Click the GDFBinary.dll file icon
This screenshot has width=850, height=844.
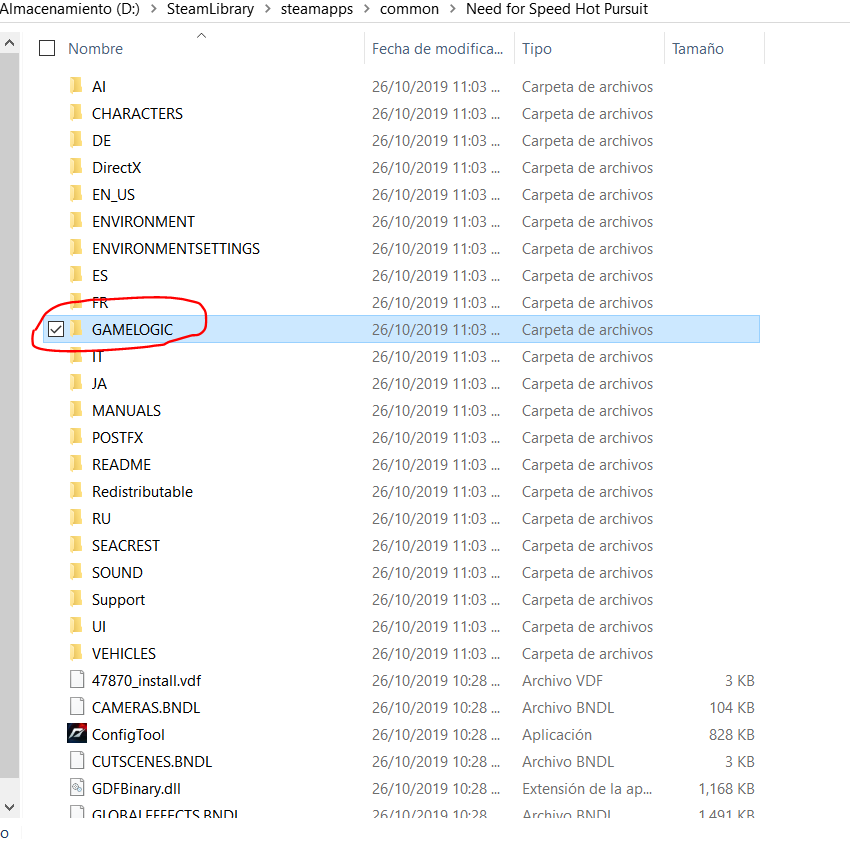(77, 788)
